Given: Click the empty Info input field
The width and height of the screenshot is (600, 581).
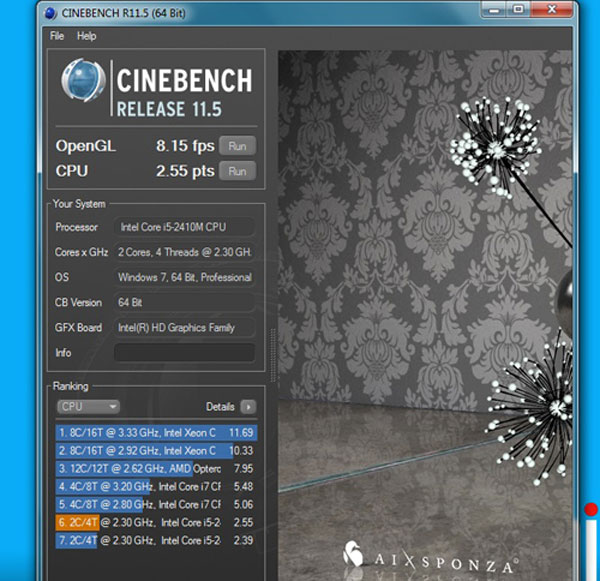Looking at the screenshot, I should [184, 353].
